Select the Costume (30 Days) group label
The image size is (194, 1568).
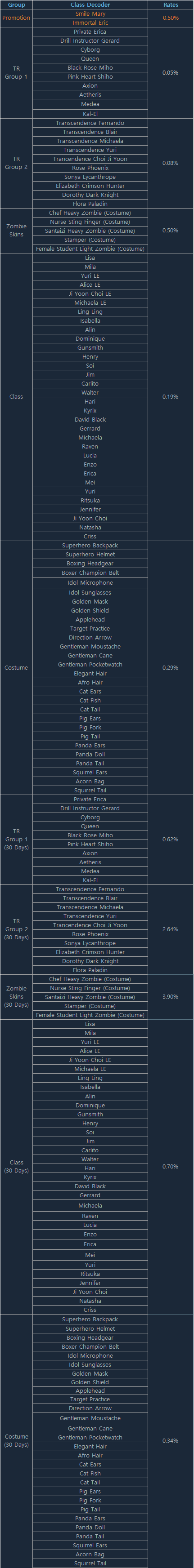click(17, 1441)
